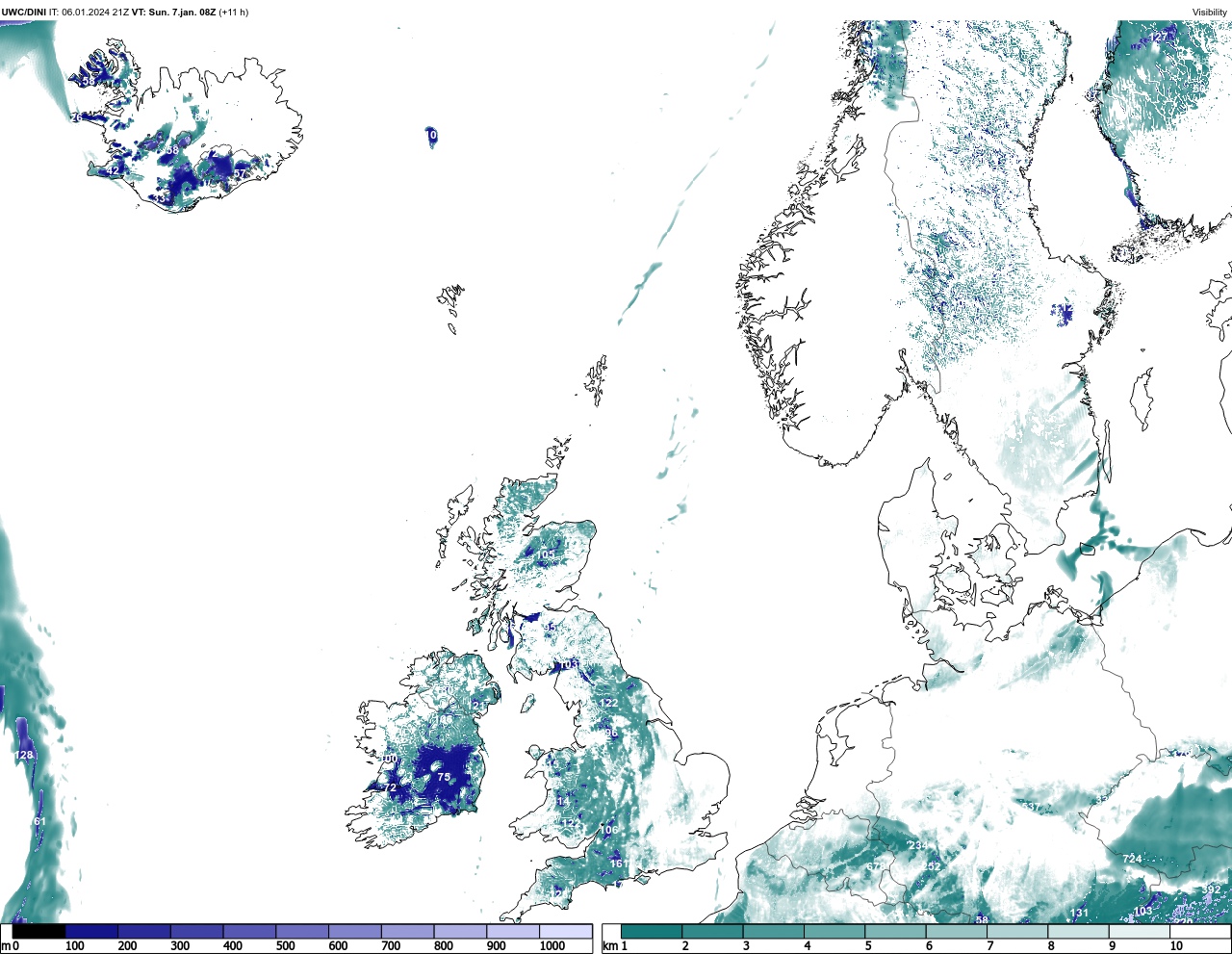Click the 9–10 km palest legend swatch
Image resolution: width=1232 pixels, height=954 pixels.
tap(1140, 931)
